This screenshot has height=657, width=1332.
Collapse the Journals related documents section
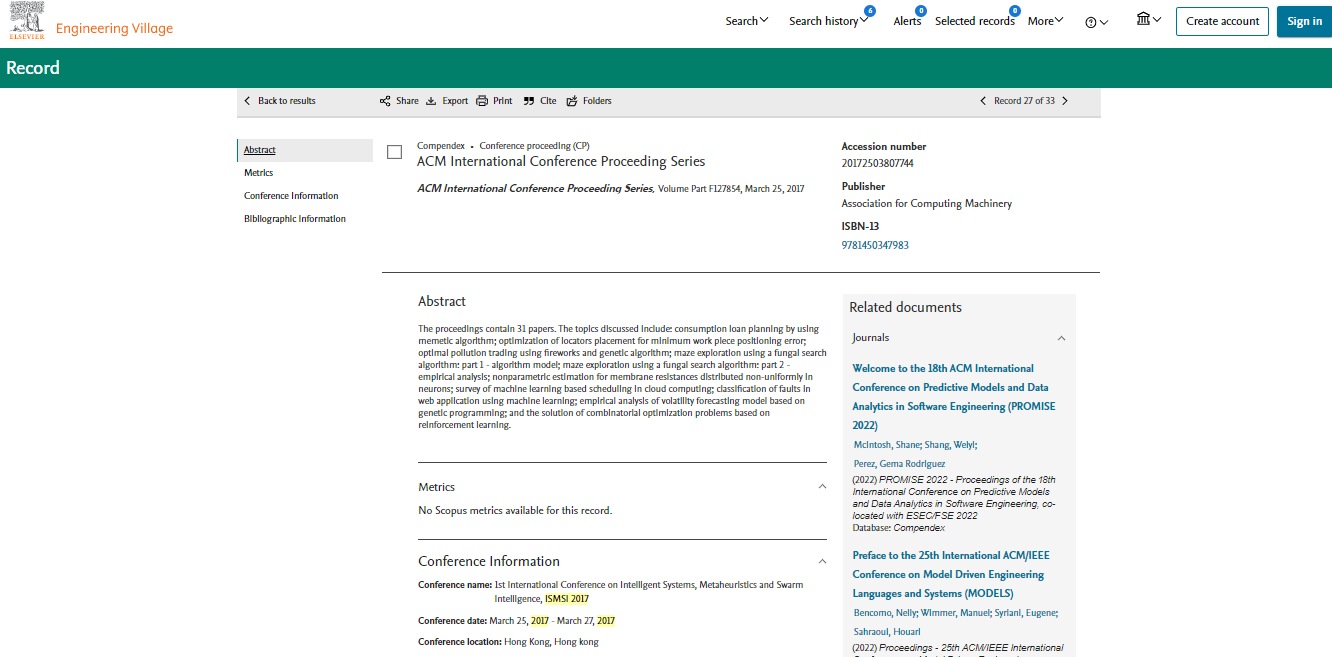tap(1061, 338)
